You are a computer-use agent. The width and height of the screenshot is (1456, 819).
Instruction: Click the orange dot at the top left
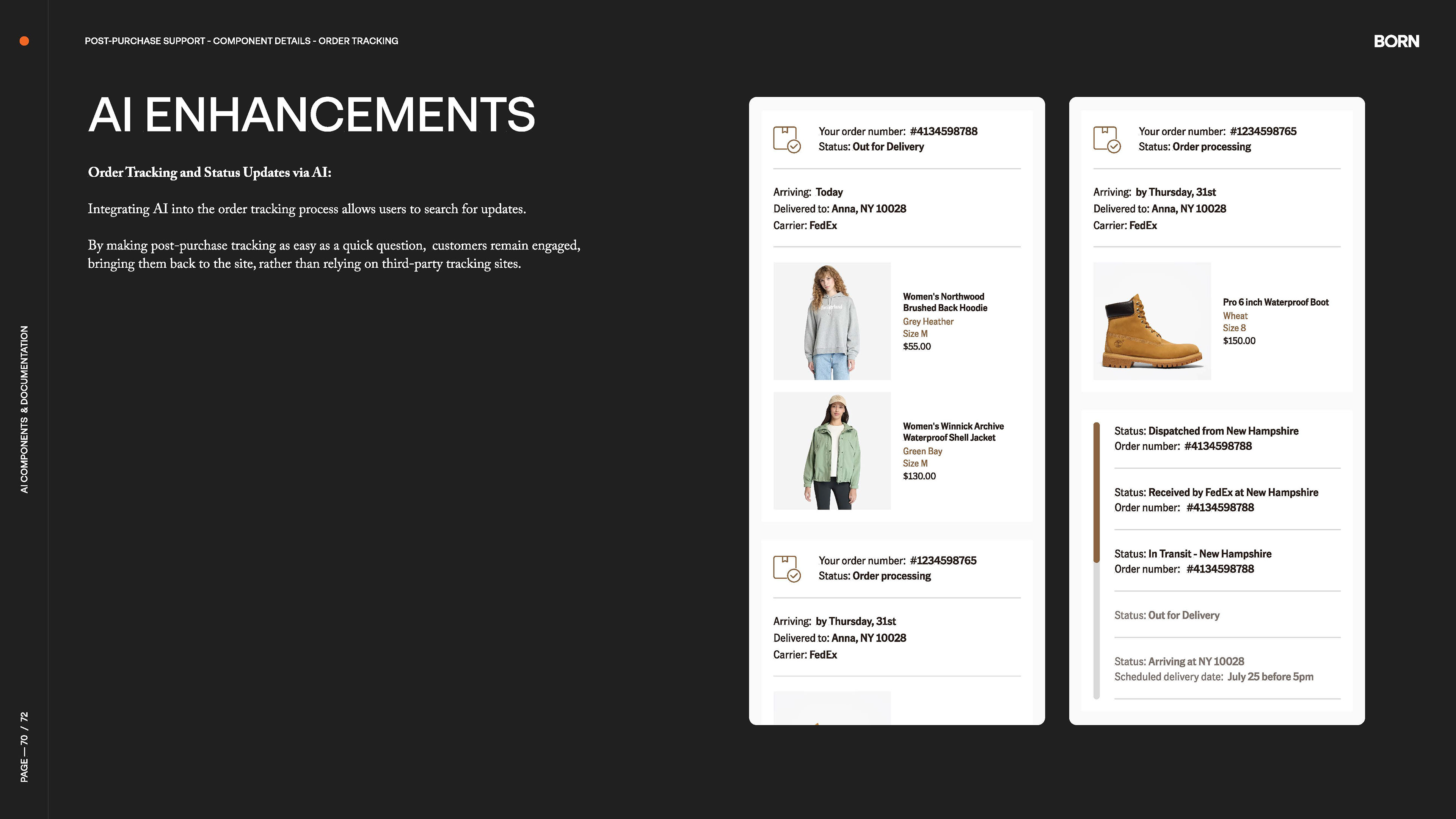(x=24, y=41)
